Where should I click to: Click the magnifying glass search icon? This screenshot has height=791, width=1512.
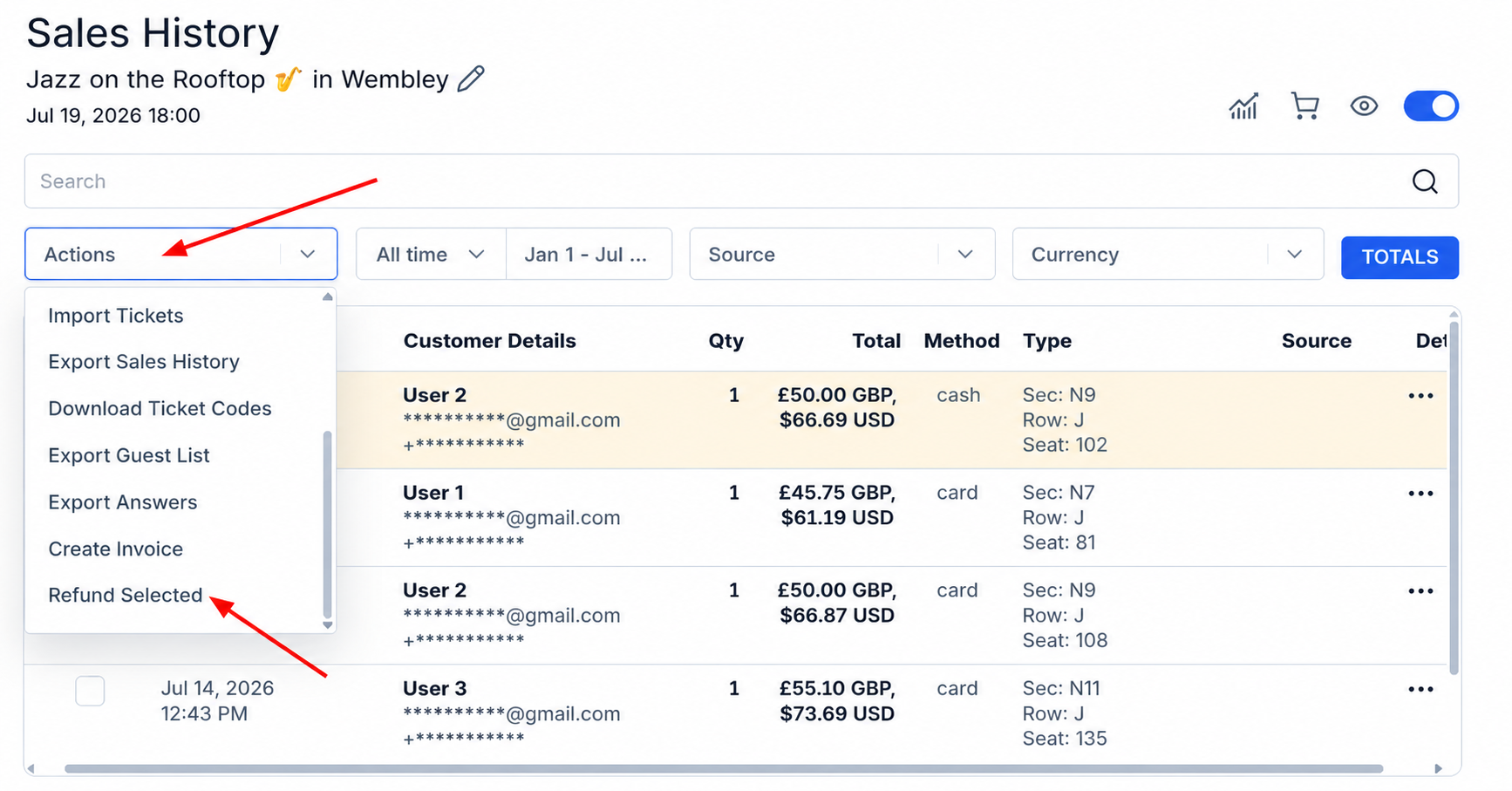pyautogui.click(x=1425, y=181)
